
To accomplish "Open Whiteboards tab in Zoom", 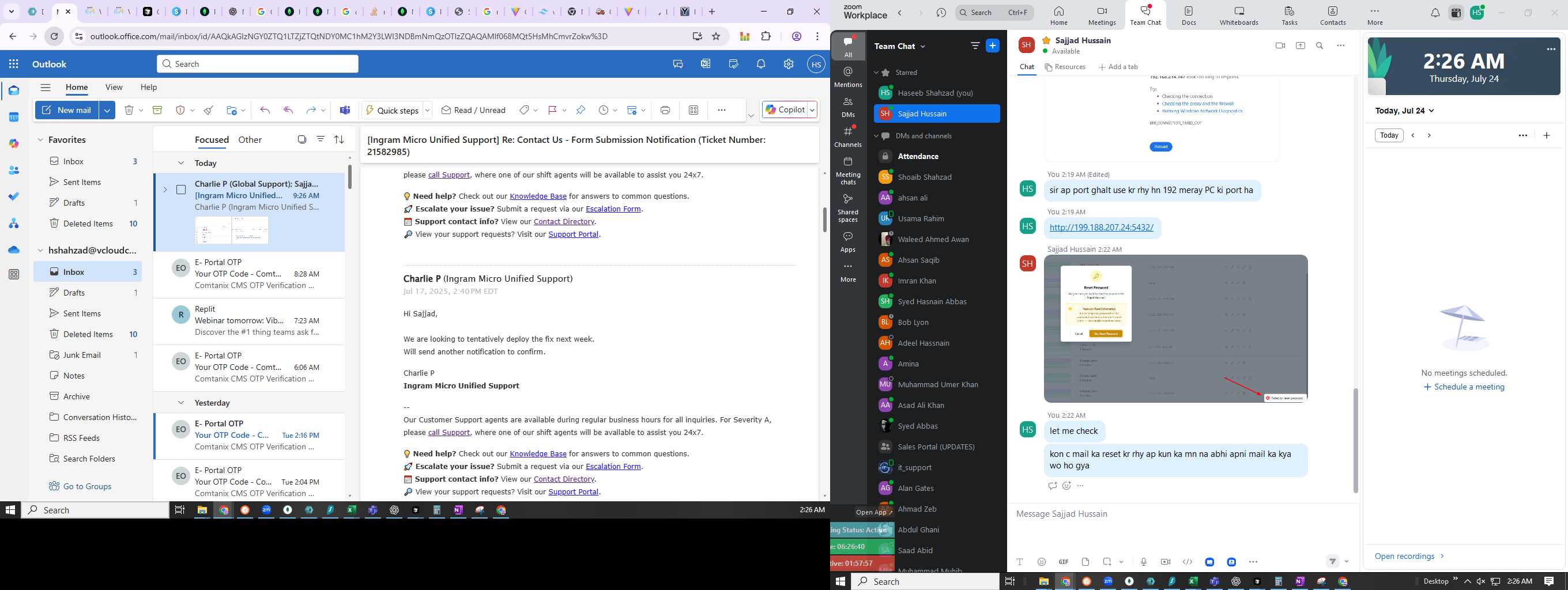I will click(x=1239, y=16).
